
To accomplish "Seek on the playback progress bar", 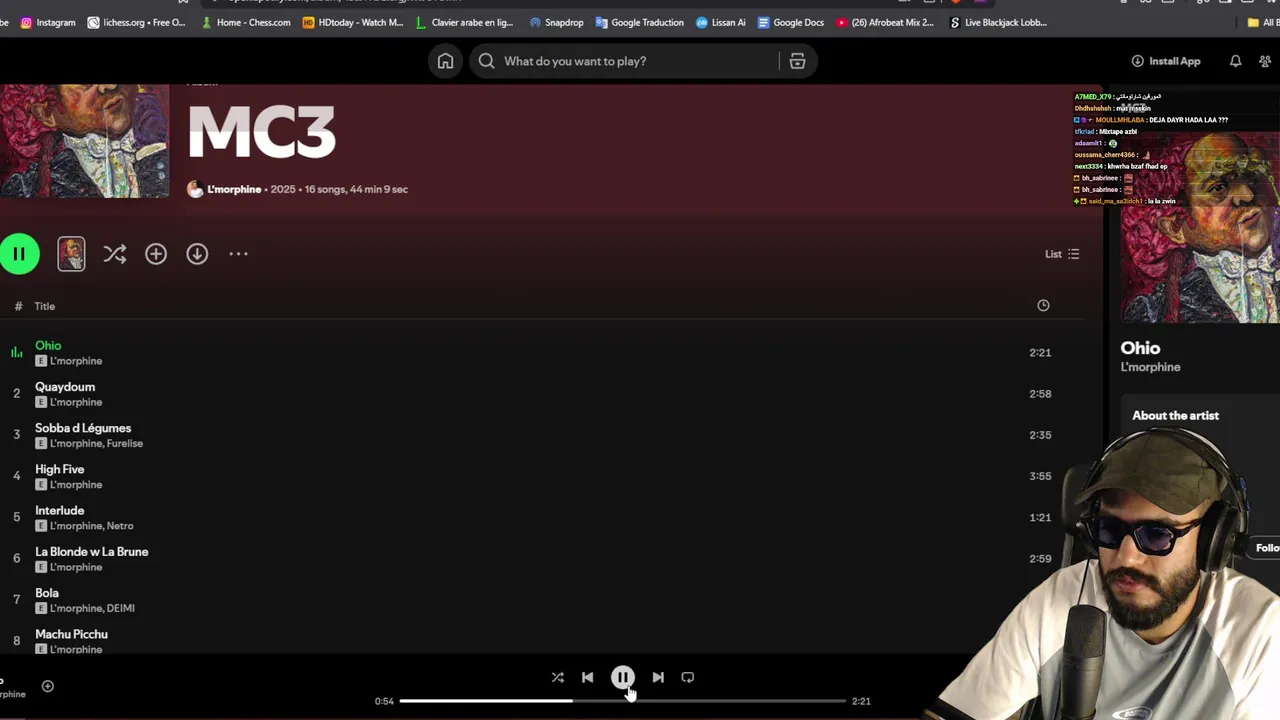I will (x=622, y=701).
